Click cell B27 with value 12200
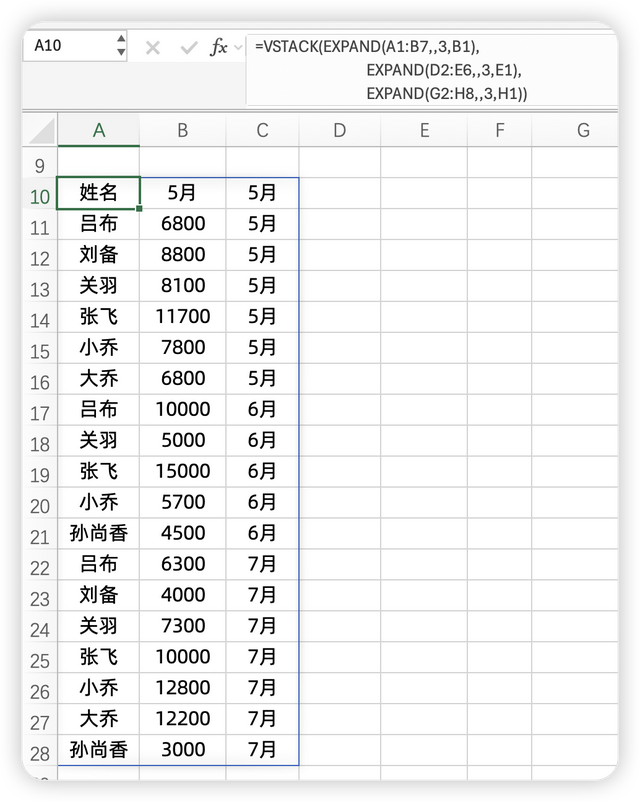The width and height of the screenshot is (640, 802). coord(183,719)
